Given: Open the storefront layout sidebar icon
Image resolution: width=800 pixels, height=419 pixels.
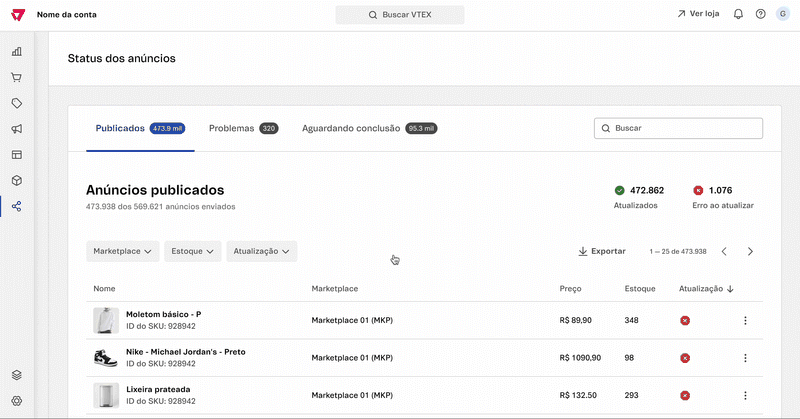Looking at the screenshot, I should tap(17, 155).
